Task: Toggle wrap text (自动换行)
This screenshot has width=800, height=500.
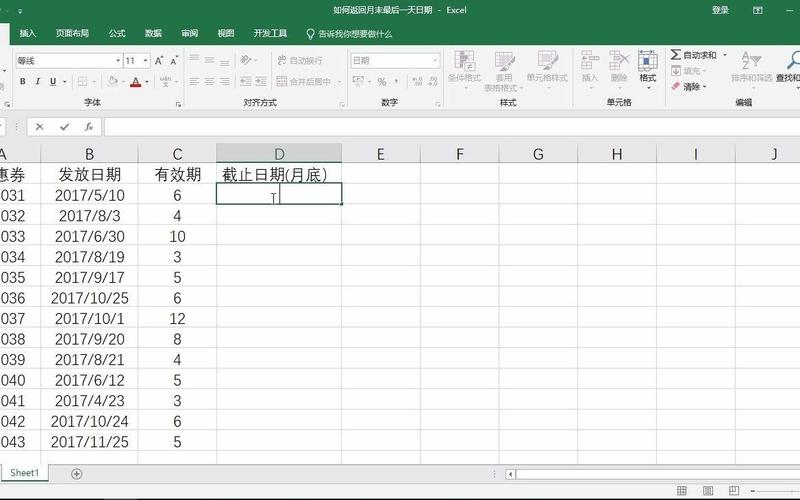Action: pyautogui.click(x=300, y=60)
